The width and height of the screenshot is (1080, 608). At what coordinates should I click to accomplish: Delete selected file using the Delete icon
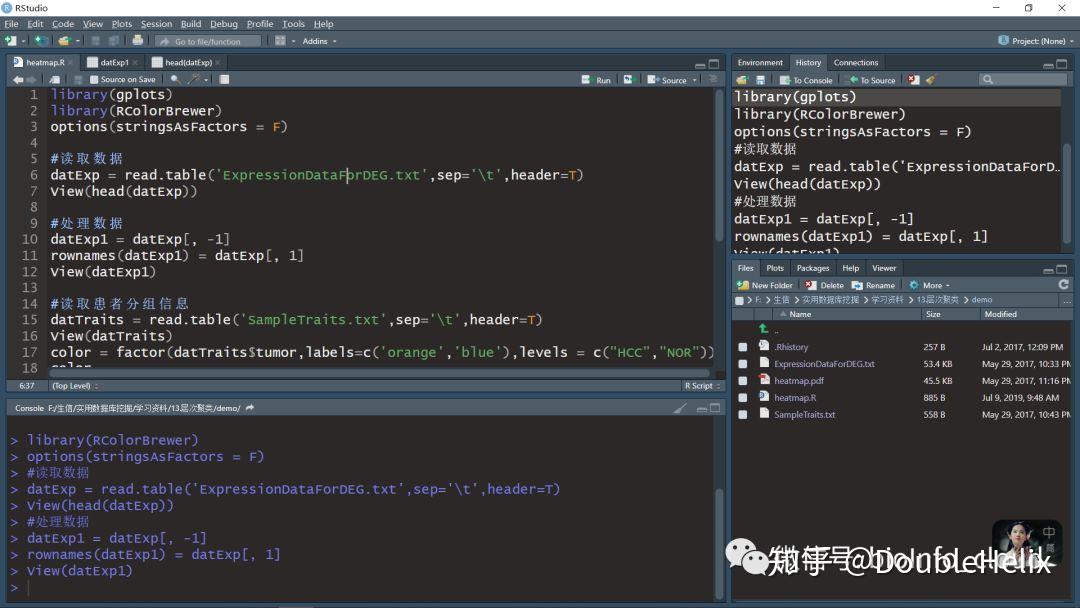pos(825,285)
